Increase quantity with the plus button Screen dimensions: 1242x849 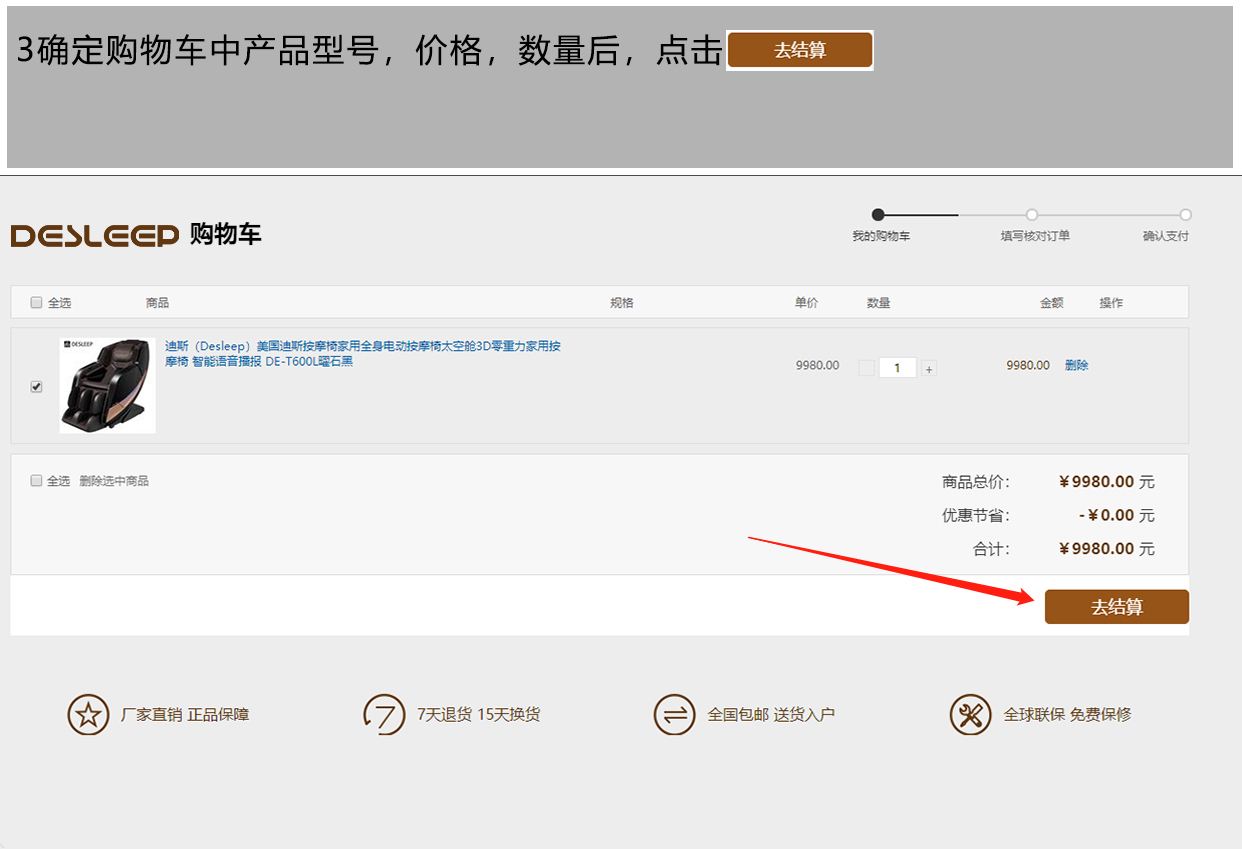pos(929,369)
